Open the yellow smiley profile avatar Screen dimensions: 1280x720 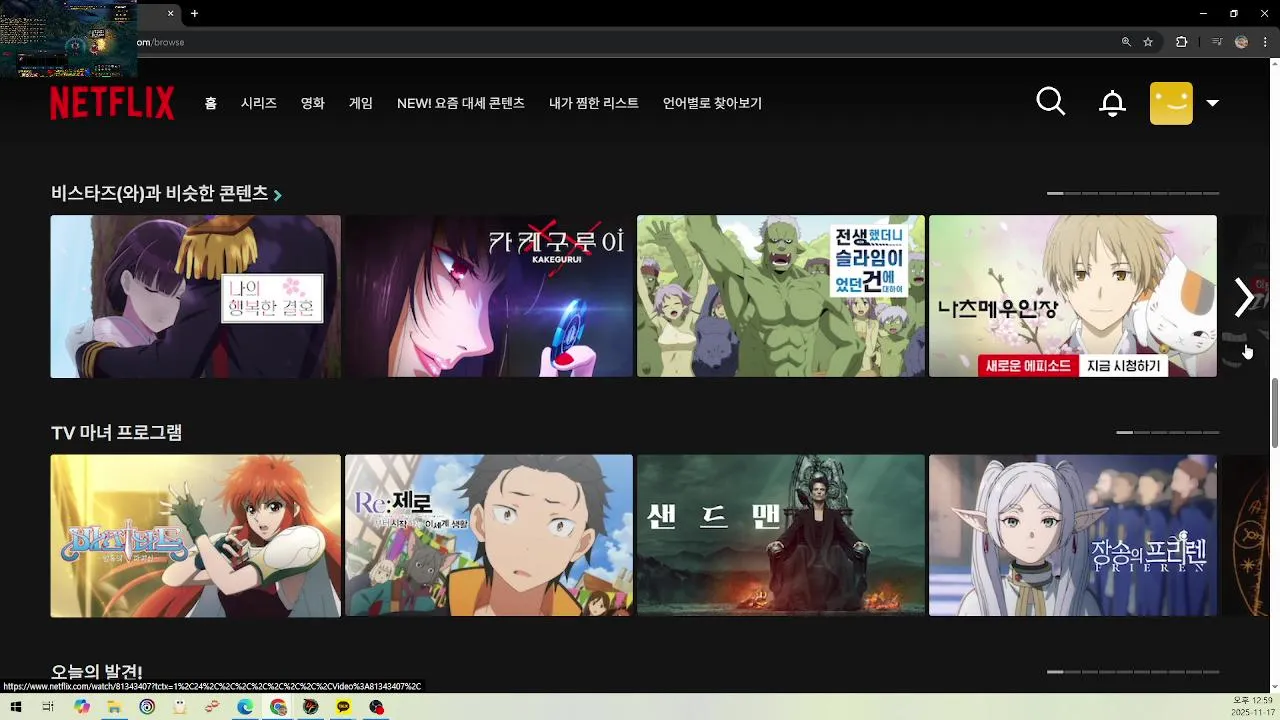(1171, 103)
